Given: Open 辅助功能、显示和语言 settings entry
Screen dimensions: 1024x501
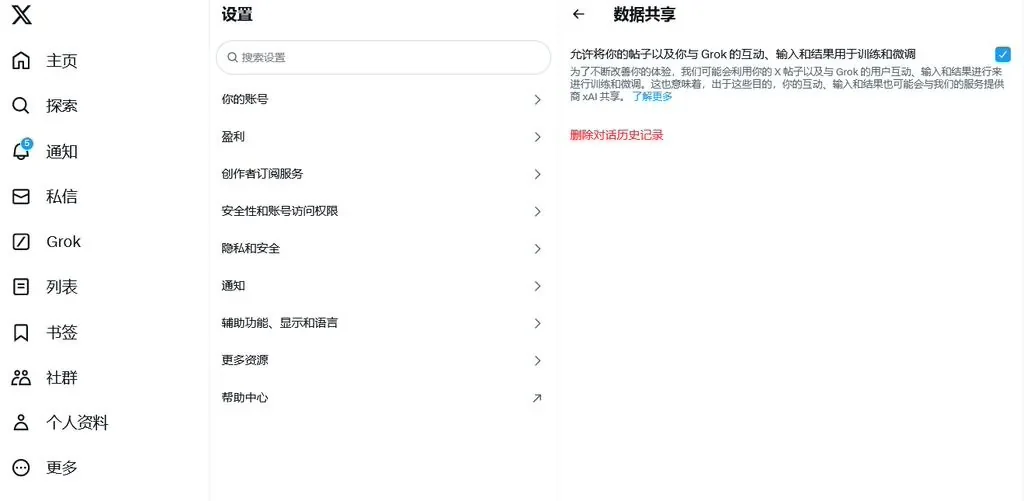Looking at the screenshot, I should (x=383, y=323).
